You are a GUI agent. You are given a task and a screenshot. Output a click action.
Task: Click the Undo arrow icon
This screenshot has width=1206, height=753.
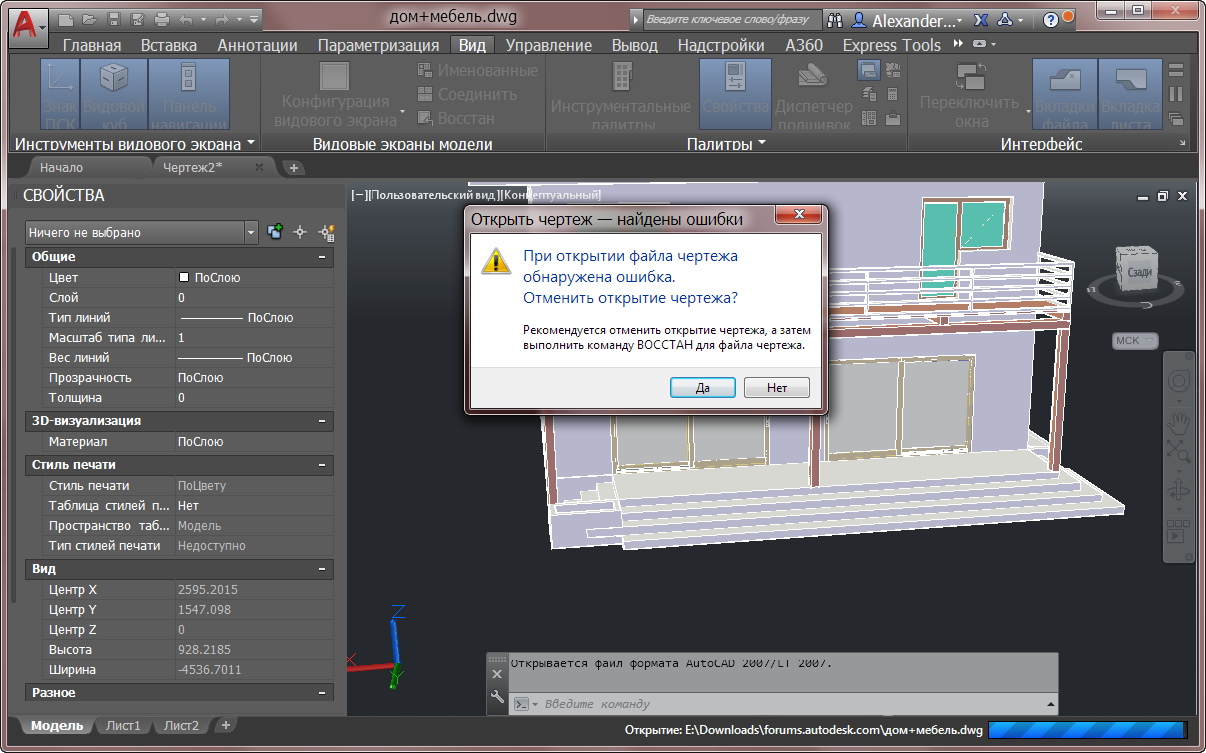click(186, 19)
